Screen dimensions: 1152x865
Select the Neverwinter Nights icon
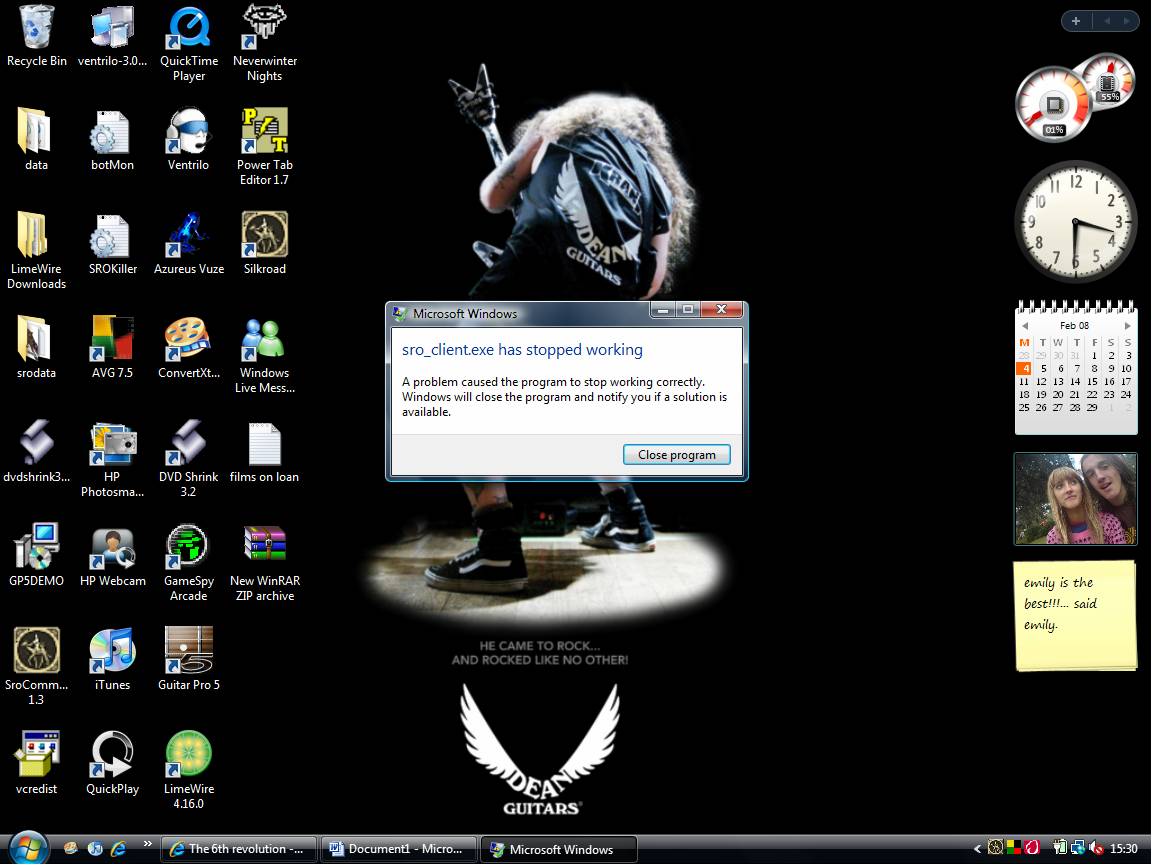click(265, 27)
